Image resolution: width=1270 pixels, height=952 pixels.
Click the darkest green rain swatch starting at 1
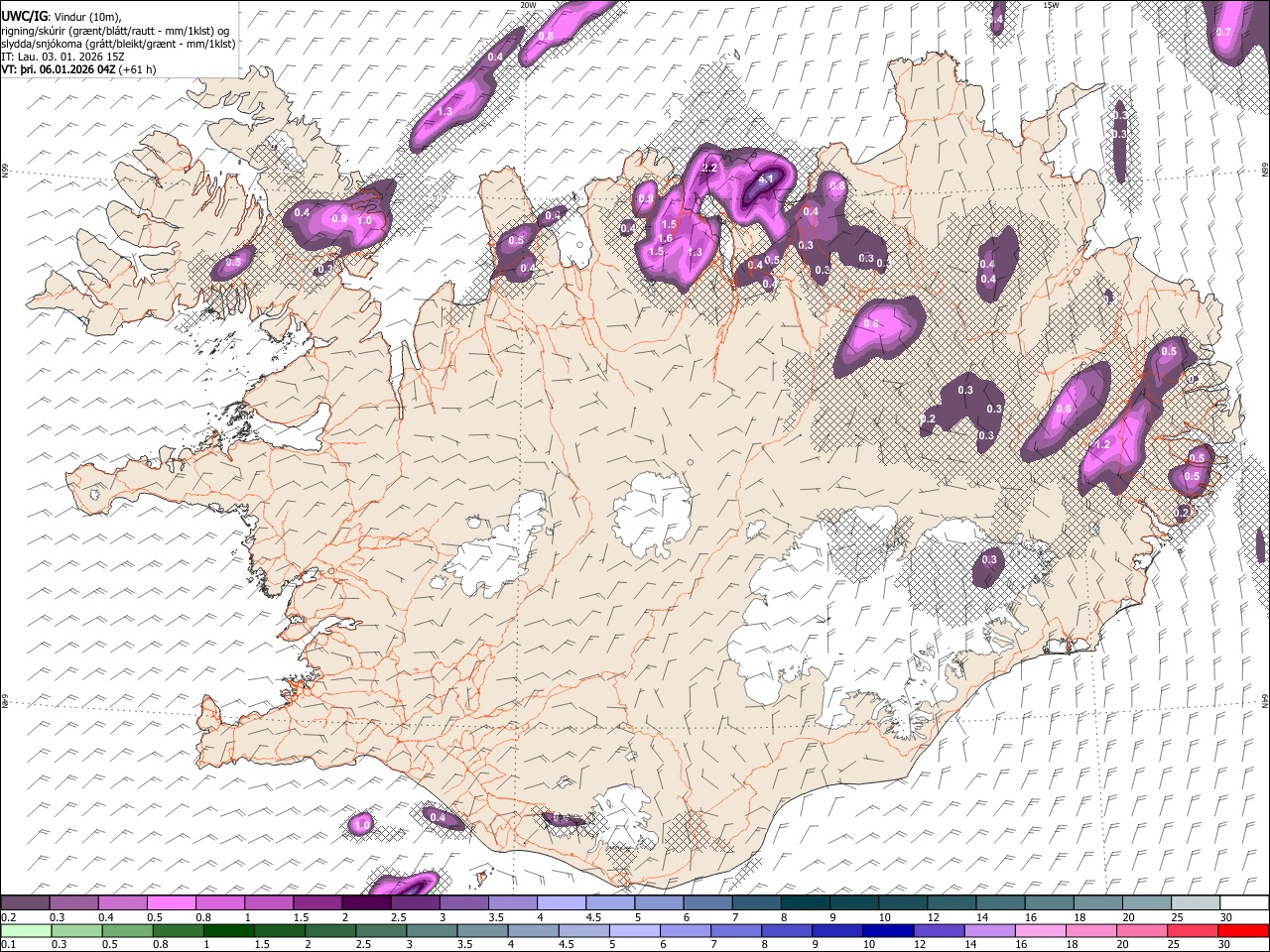229,930
